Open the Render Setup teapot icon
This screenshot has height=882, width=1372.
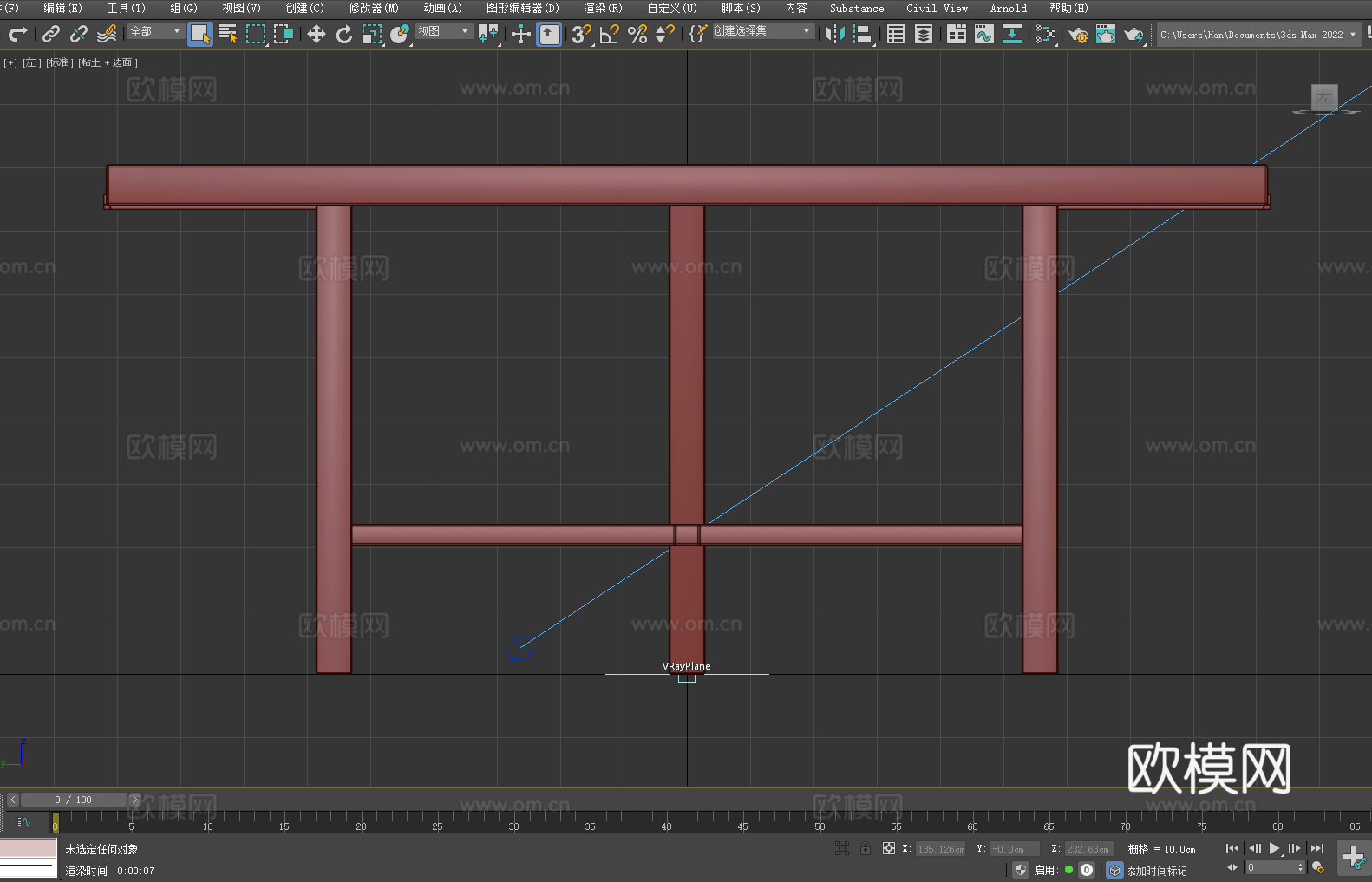(x=1077, y=34)
